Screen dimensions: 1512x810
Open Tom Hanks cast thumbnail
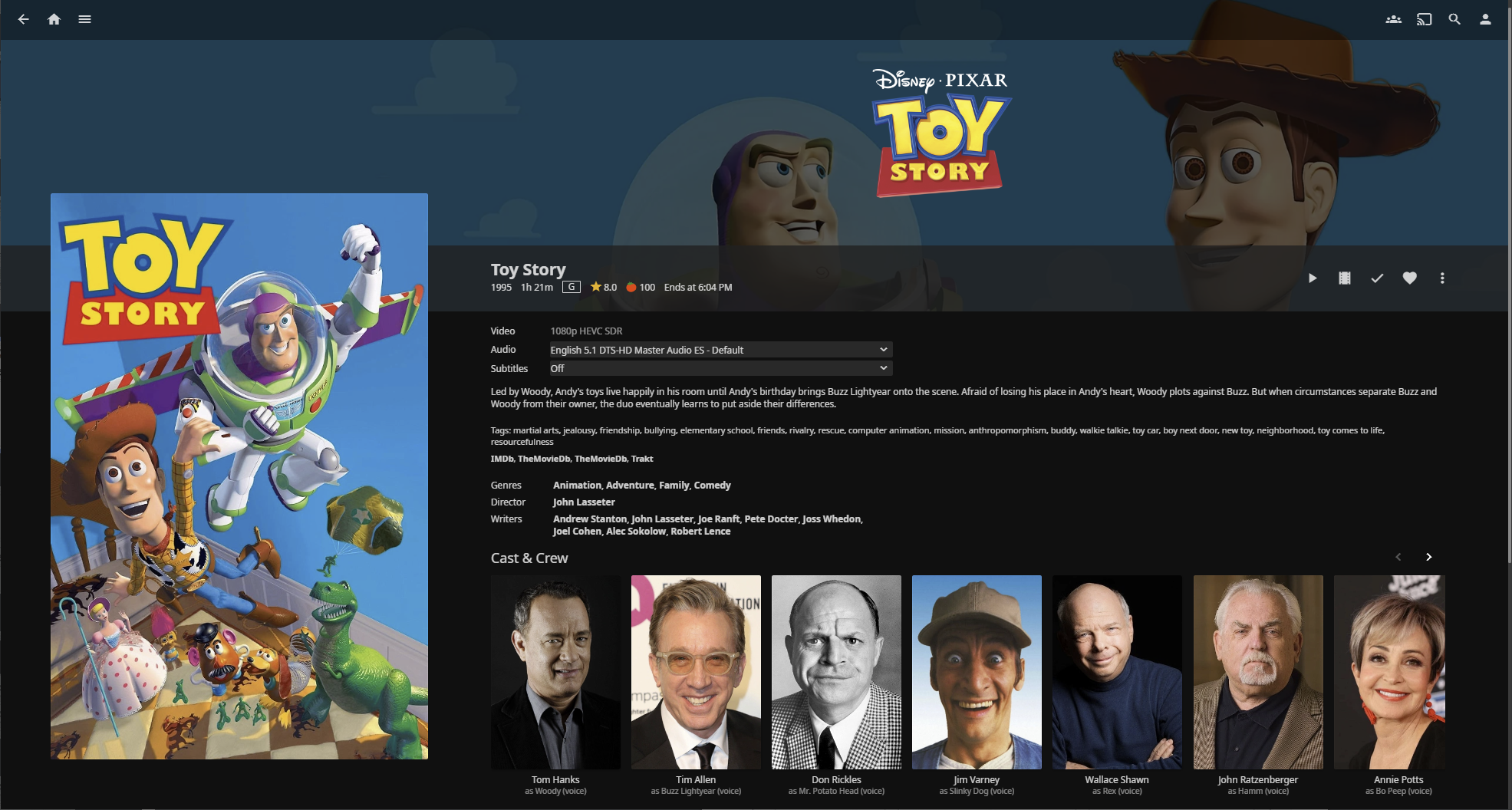point(555,672)
